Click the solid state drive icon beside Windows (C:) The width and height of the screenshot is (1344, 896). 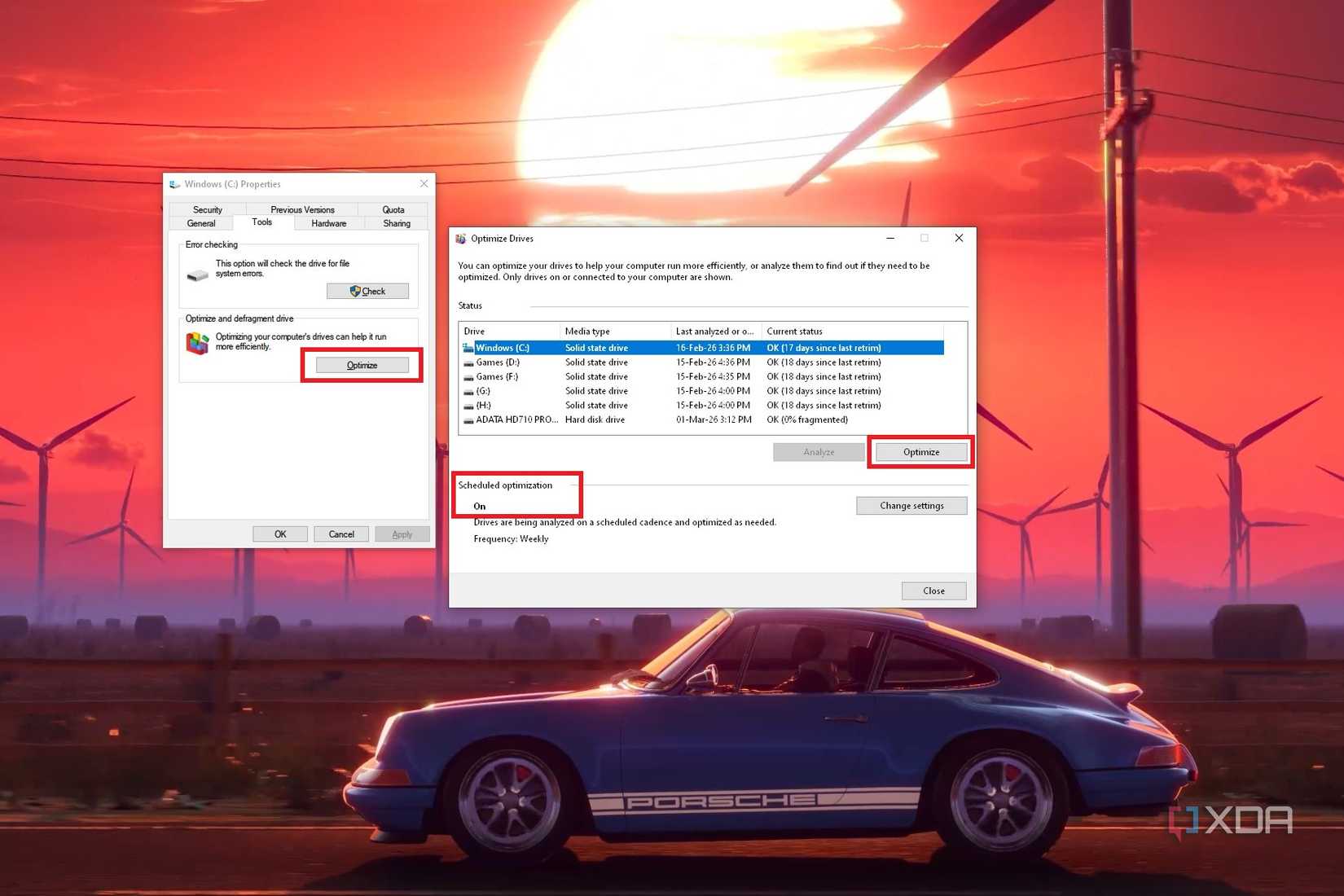coord(468,347)
